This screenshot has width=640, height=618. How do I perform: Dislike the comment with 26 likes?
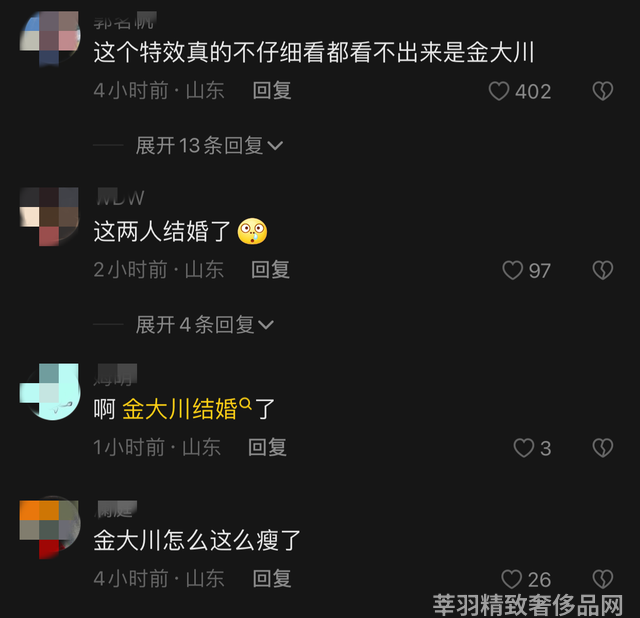602,579
